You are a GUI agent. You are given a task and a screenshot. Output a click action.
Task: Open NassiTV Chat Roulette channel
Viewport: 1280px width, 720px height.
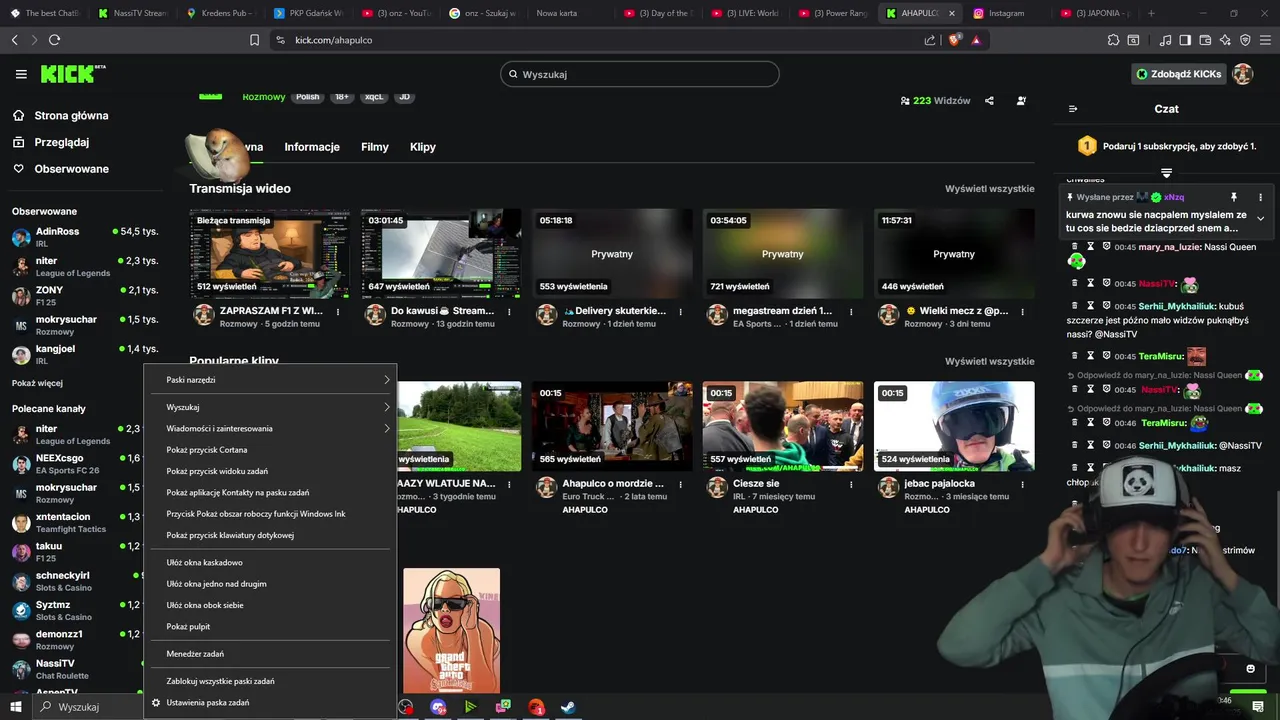click(x=76, y=669)
